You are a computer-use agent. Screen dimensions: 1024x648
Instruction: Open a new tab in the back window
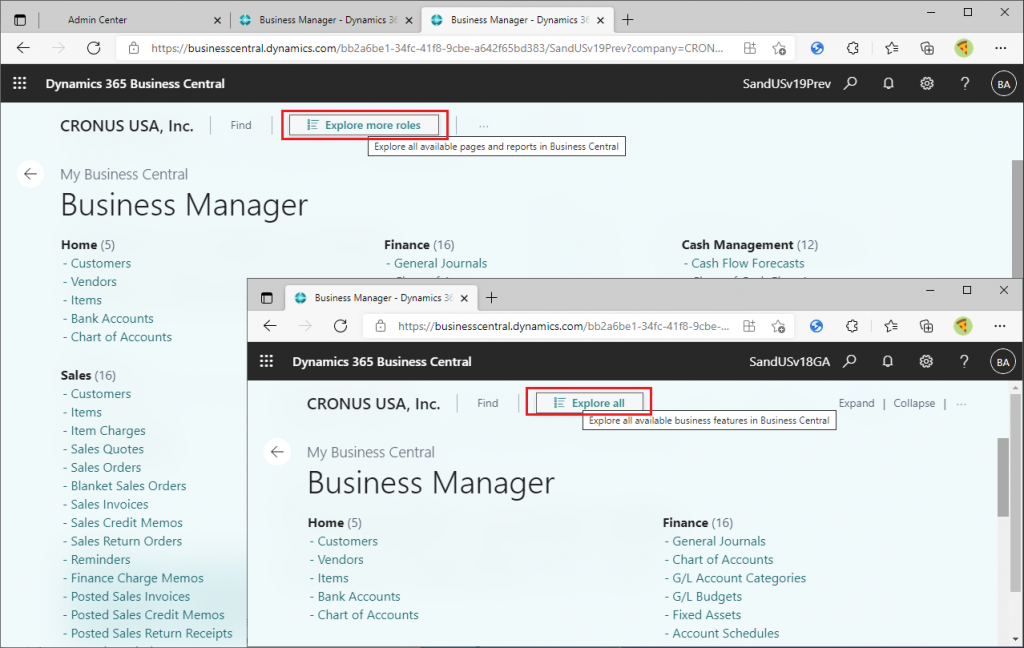[x=628, y=20]
